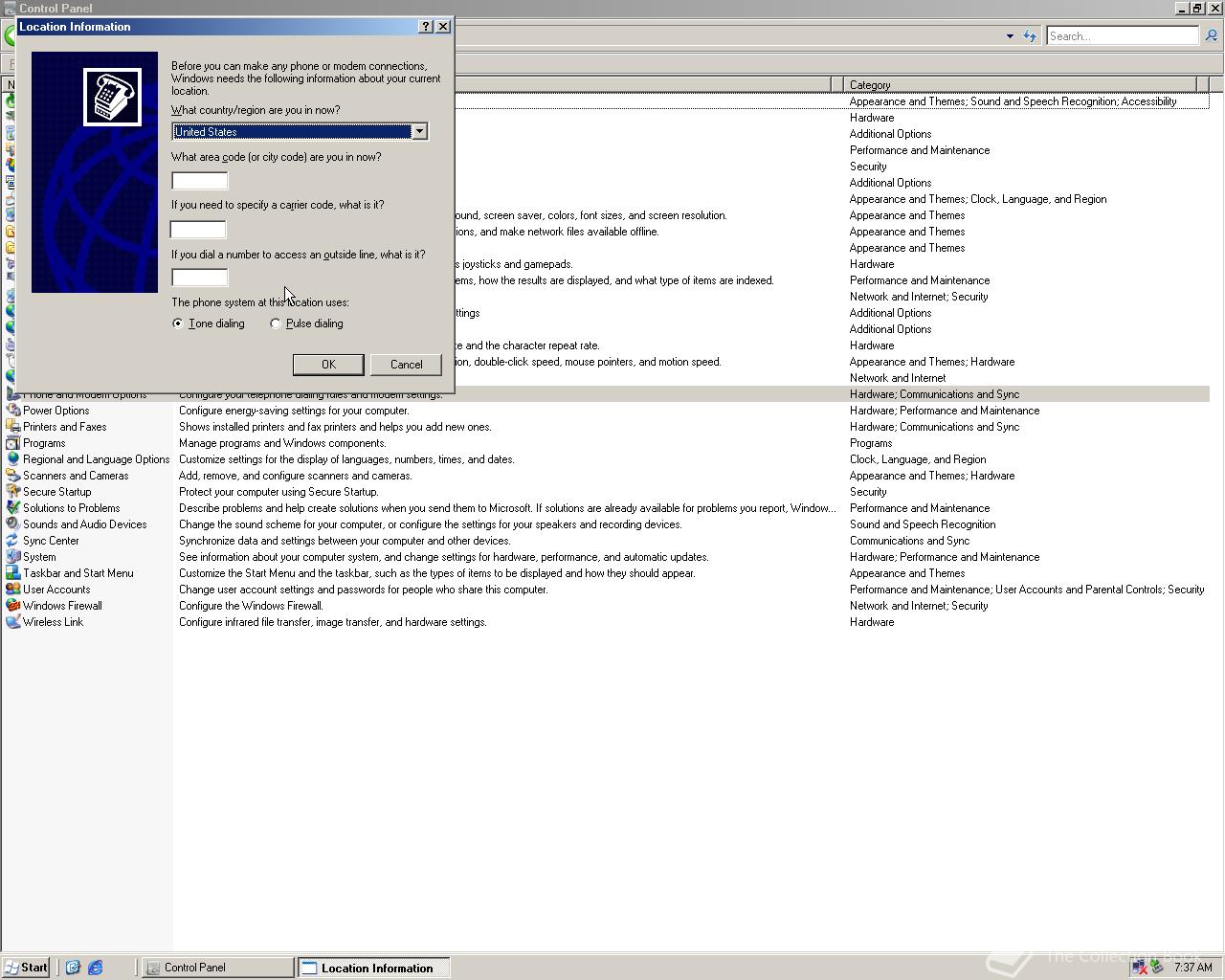Open the System icon
Viewport: 1225px width, 980px height.
12,557
